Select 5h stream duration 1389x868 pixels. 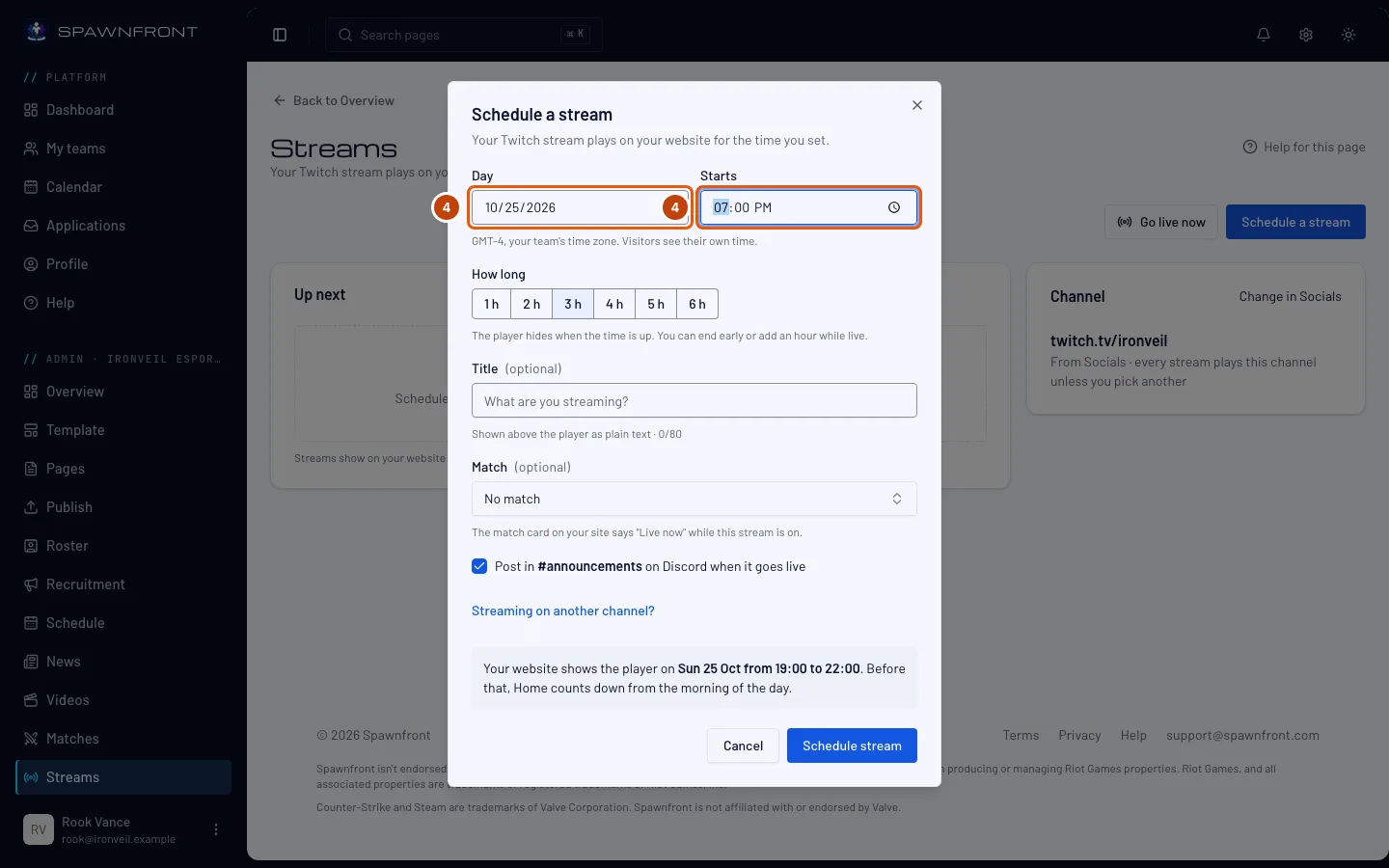tap(656, 304)
